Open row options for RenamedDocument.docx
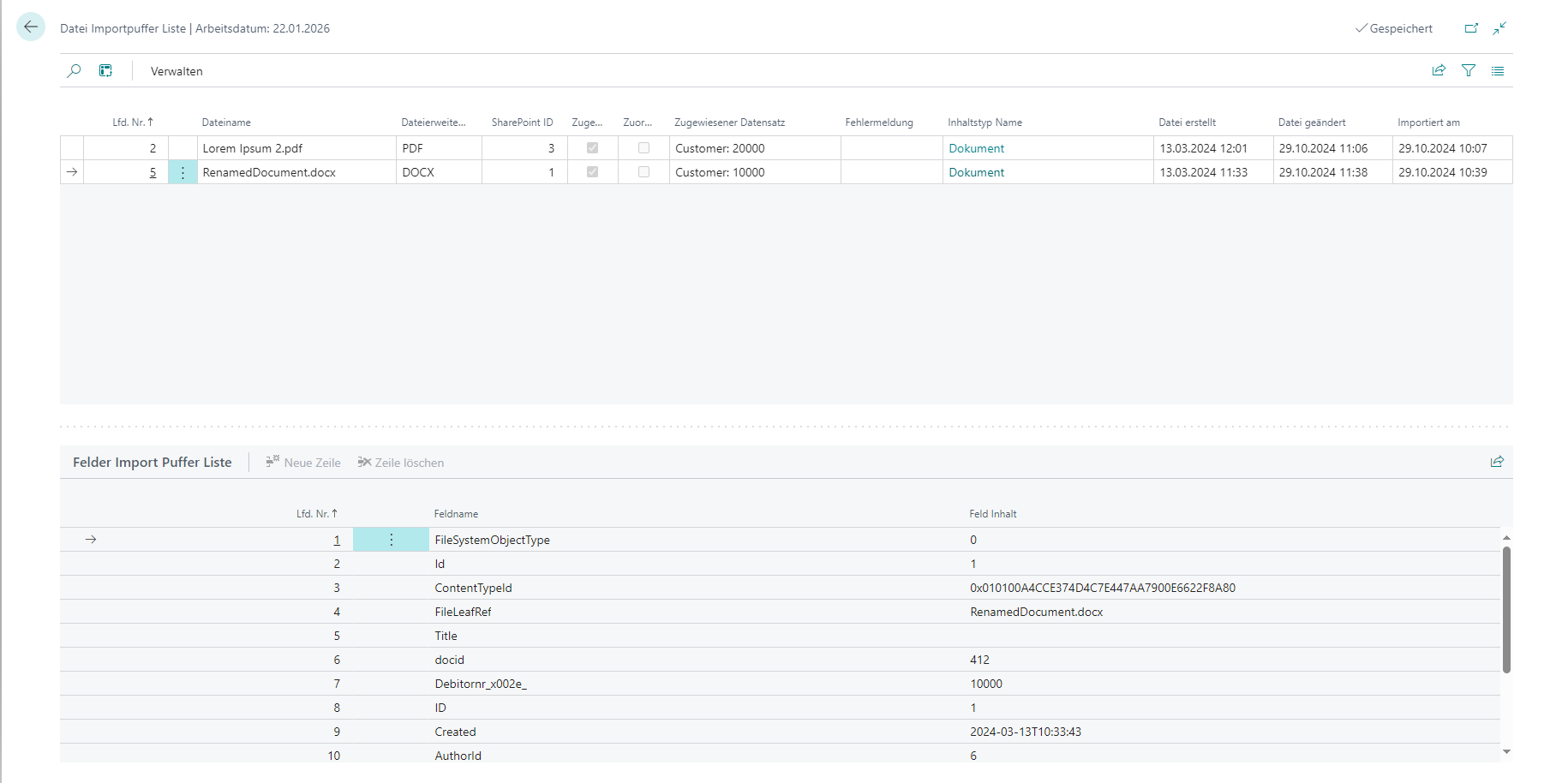Viewport: 1568px width, 783px height. 183,172
